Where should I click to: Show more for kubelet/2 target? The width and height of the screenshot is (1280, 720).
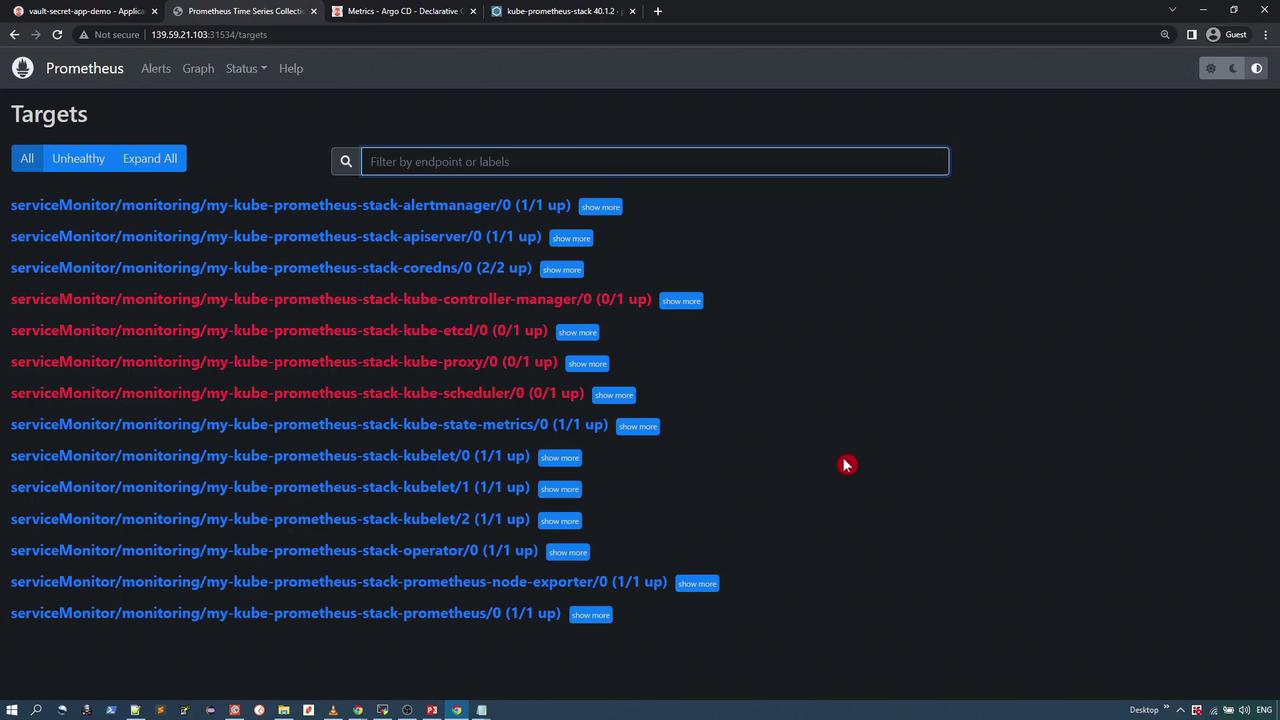pos(560,521)
